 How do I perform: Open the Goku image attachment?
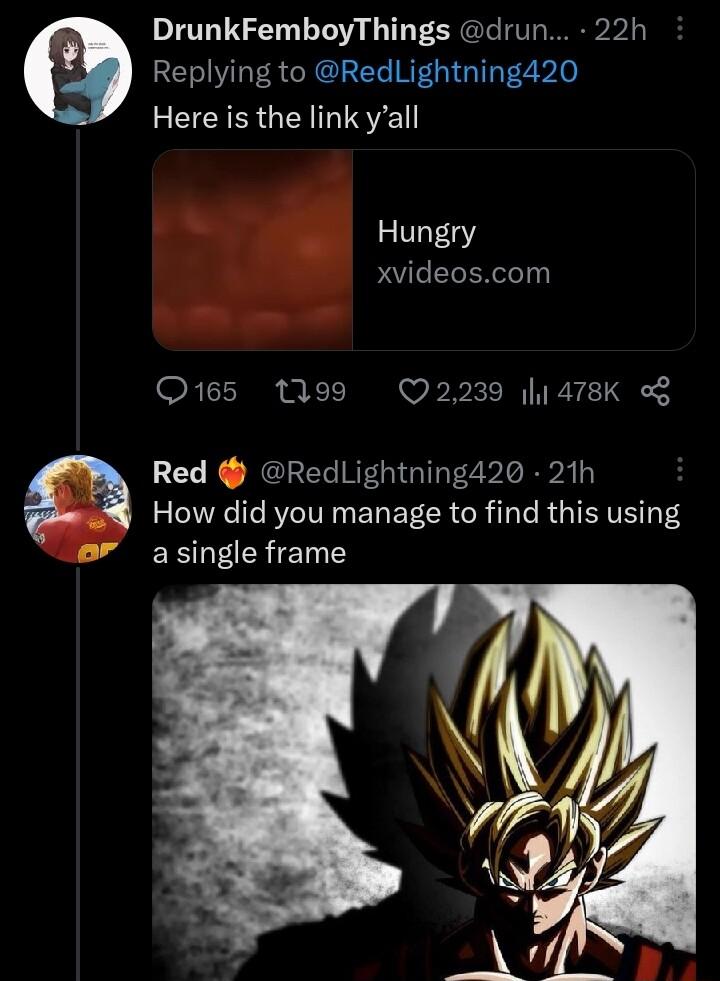[424, 782]
